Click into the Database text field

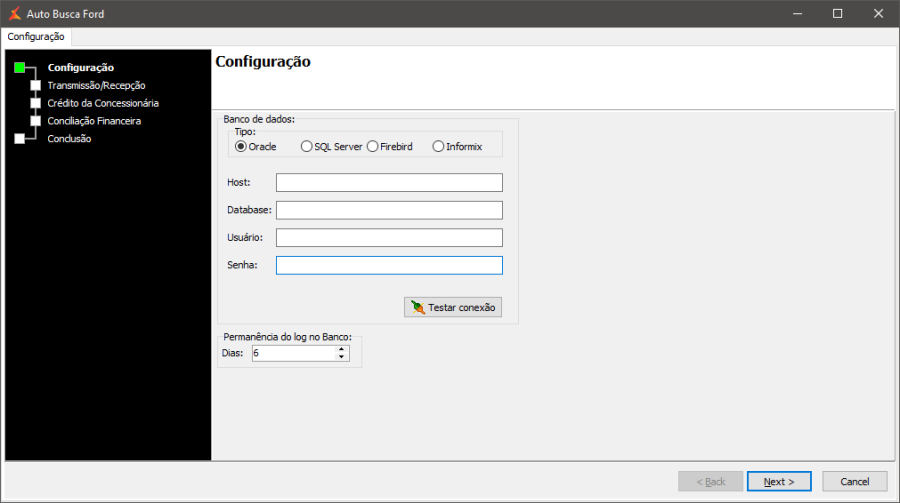point(389,210)
